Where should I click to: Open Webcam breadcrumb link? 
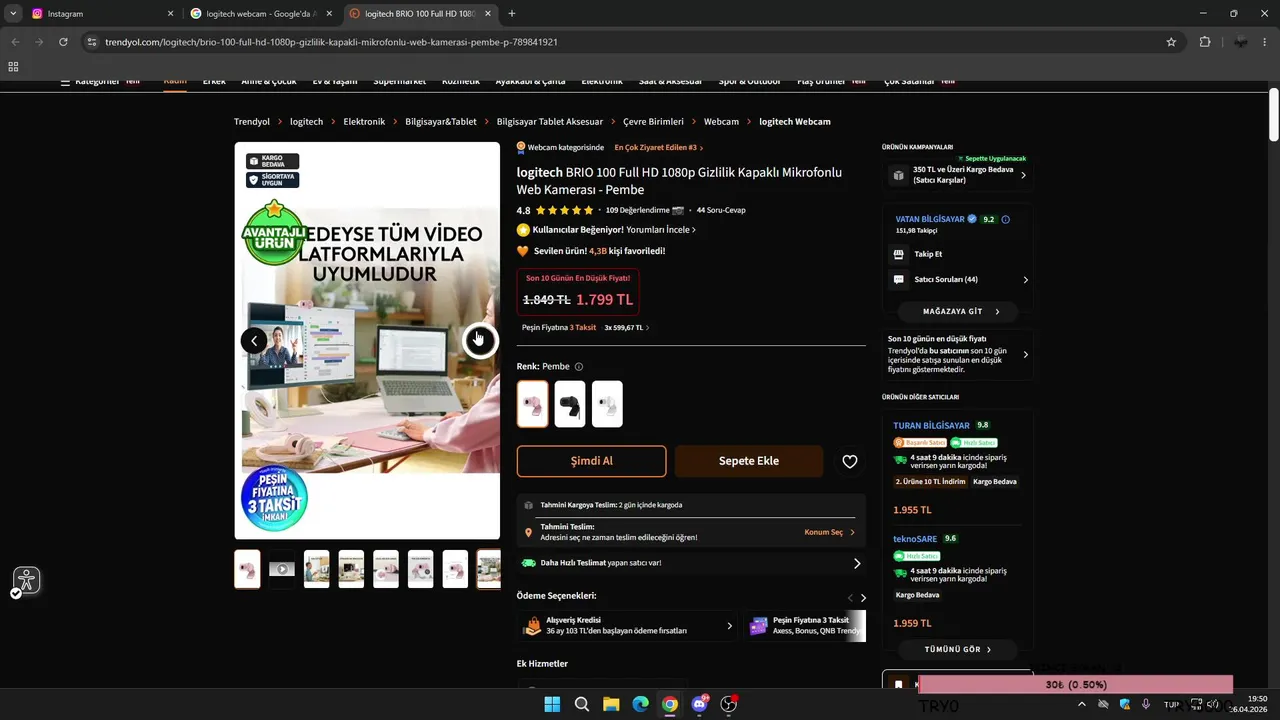(x=721, y=122)
